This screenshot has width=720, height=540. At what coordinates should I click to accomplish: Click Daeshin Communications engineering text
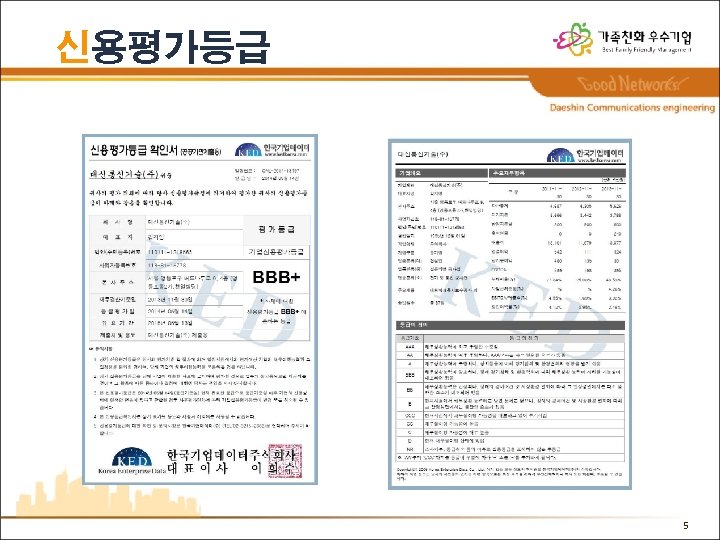point(632,107)
